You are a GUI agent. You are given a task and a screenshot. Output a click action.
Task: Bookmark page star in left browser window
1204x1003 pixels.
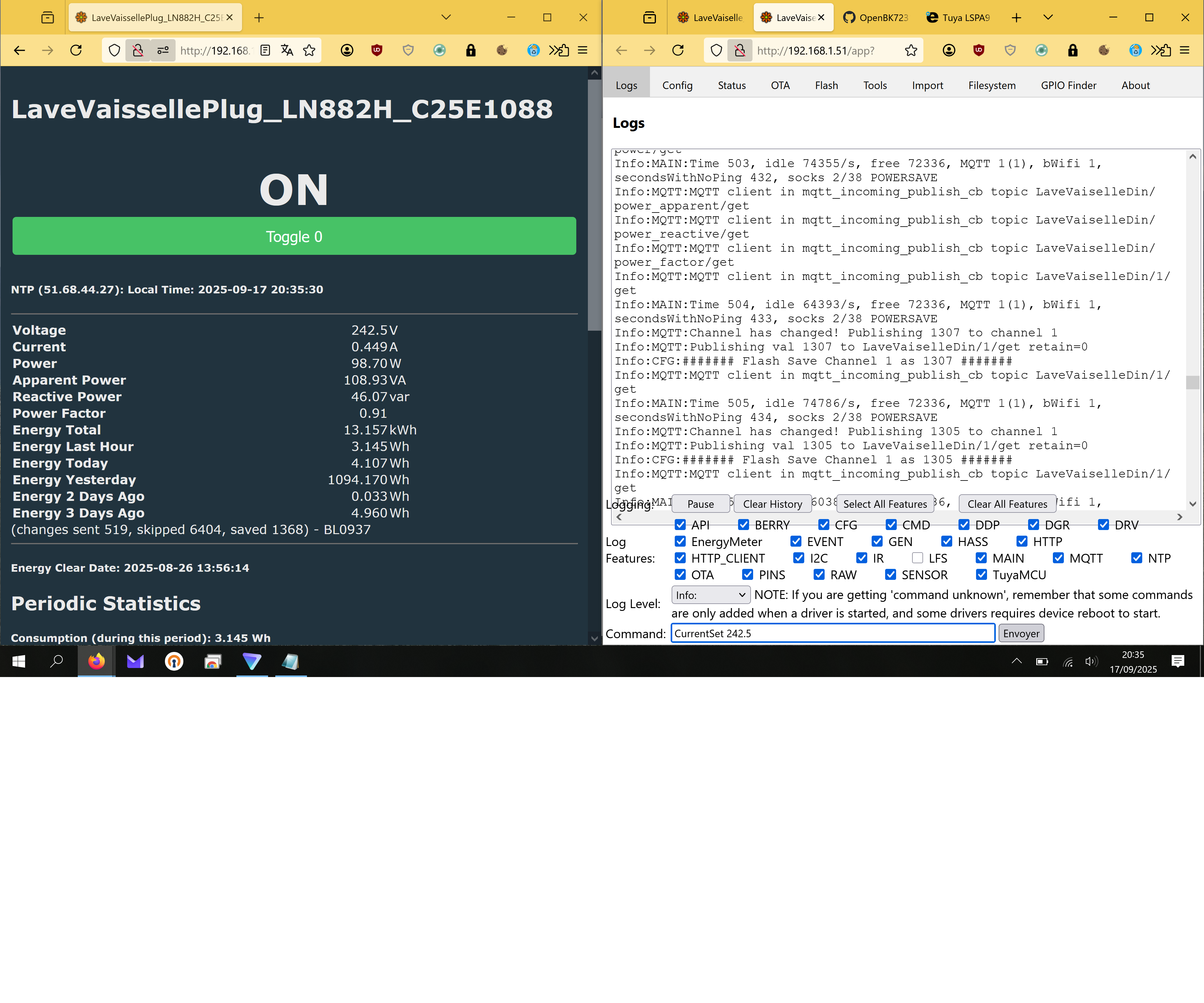[309, 50]
